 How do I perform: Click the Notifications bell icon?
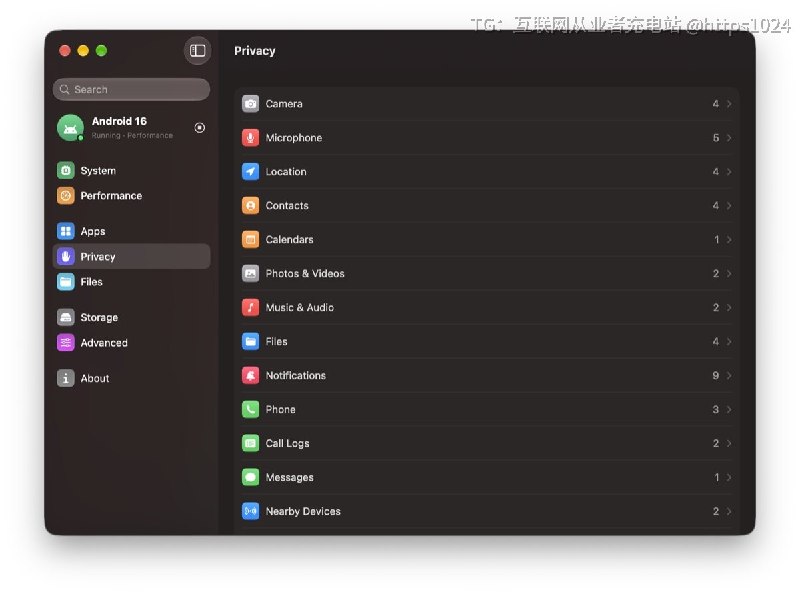click(x=251, y=376)
